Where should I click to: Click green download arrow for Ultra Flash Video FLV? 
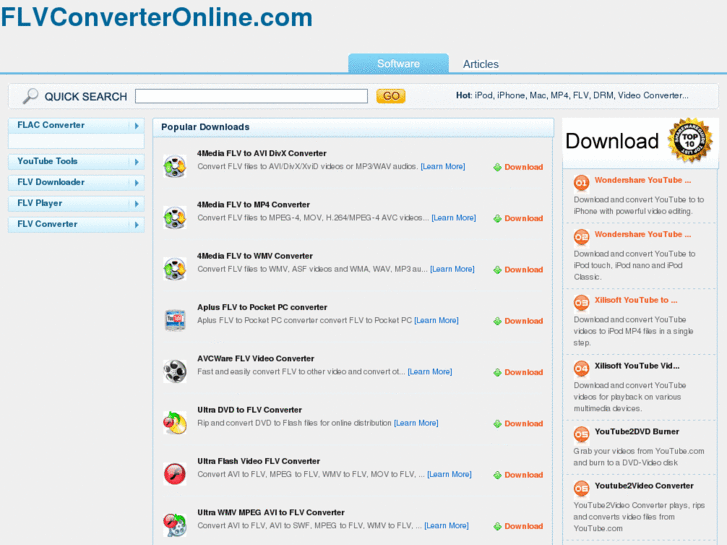[x=497, y=475]
